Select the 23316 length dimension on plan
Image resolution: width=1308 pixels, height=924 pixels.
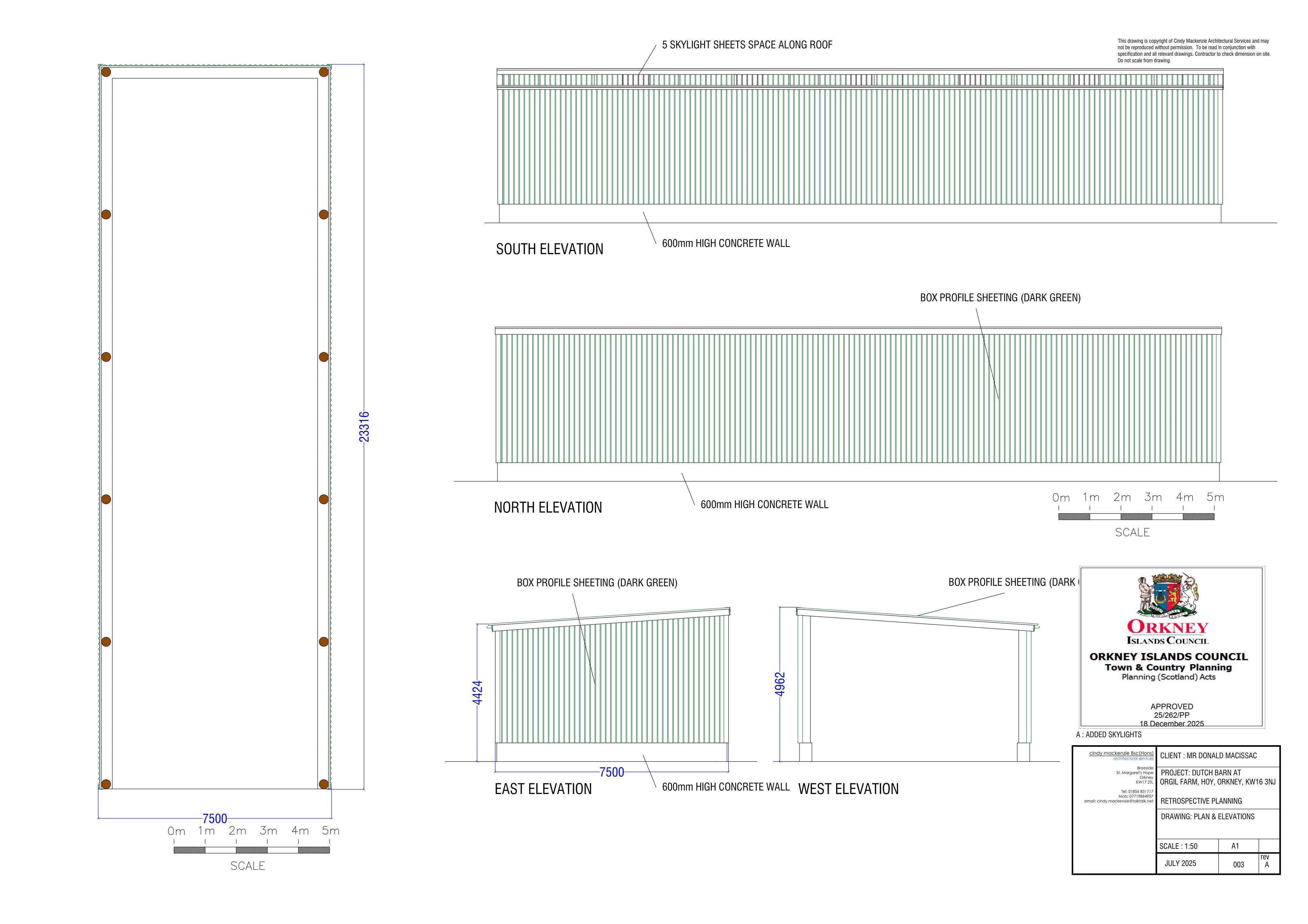click(x=365, y=427)
